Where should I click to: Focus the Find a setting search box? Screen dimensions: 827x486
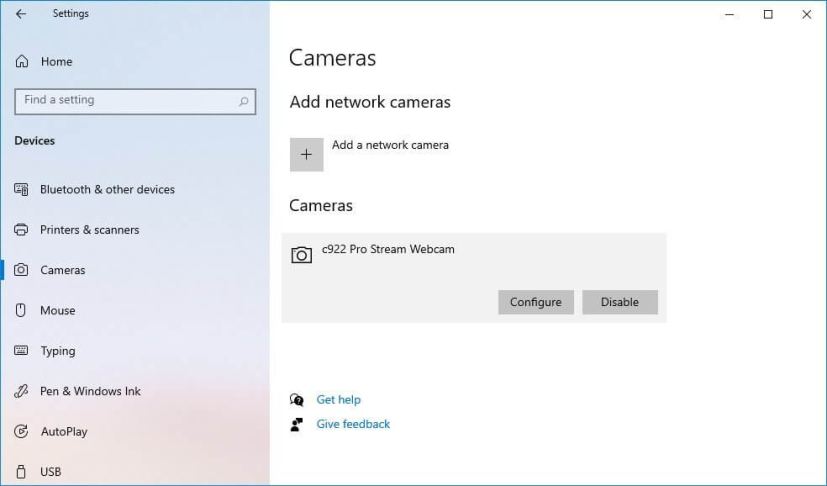[x=135, y=101]
